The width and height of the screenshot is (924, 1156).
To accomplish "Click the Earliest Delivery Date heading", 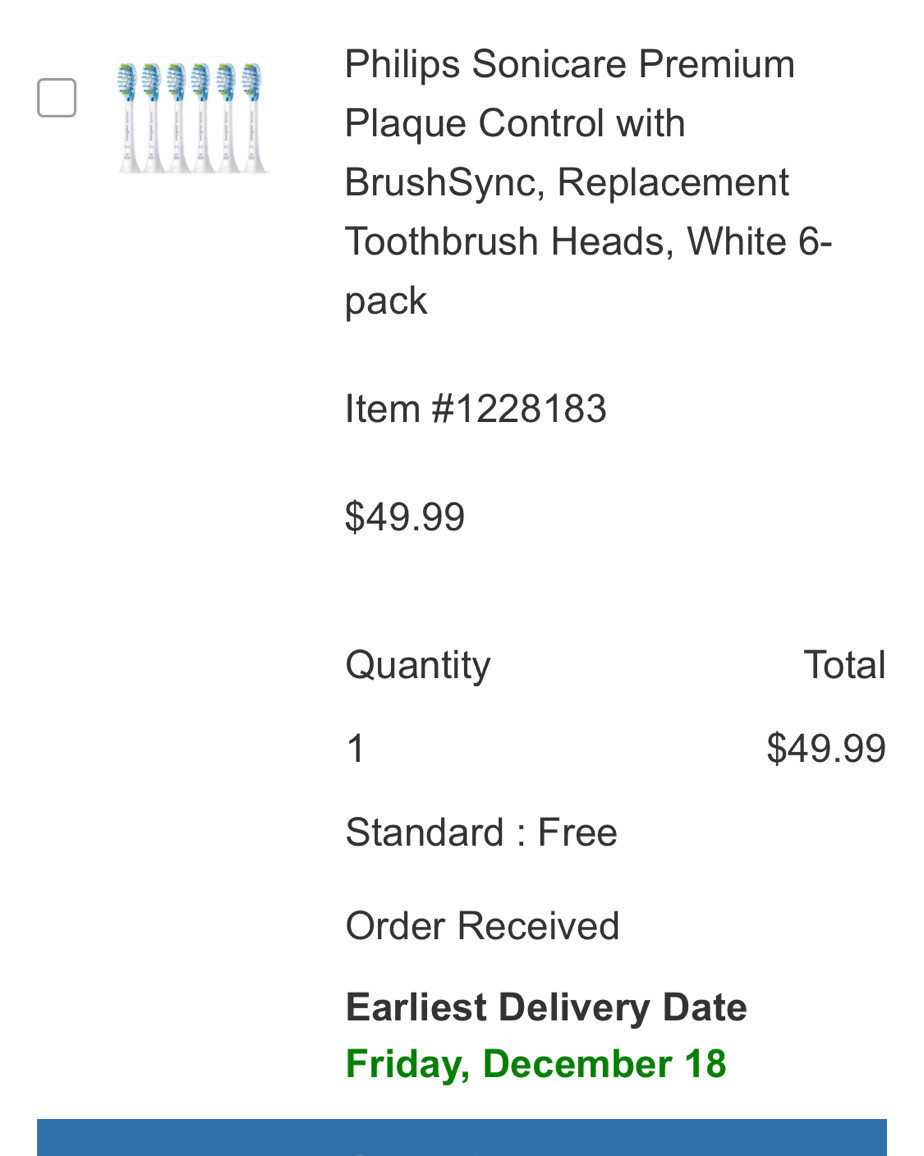I will click(x=546, y=1007).
